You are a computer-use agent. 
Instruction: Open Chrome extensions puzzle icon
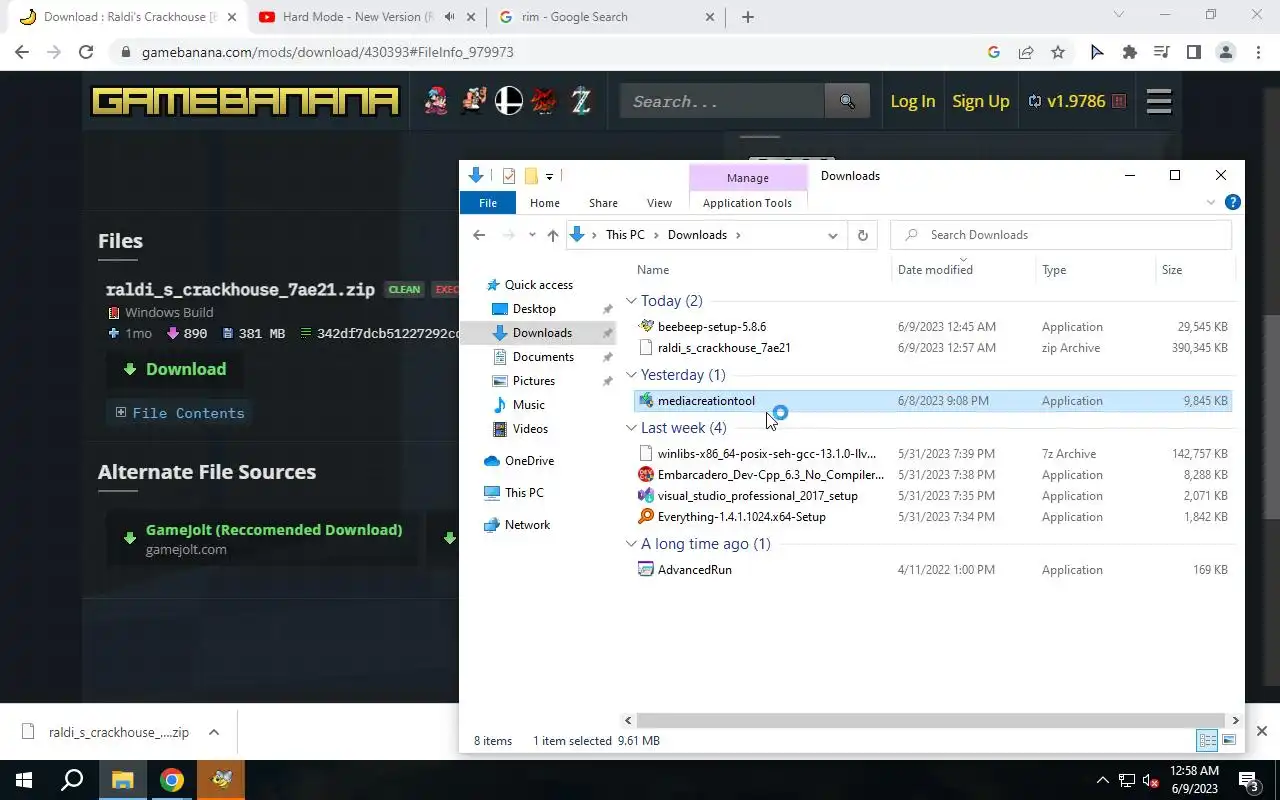click(x=1130, y=52)
